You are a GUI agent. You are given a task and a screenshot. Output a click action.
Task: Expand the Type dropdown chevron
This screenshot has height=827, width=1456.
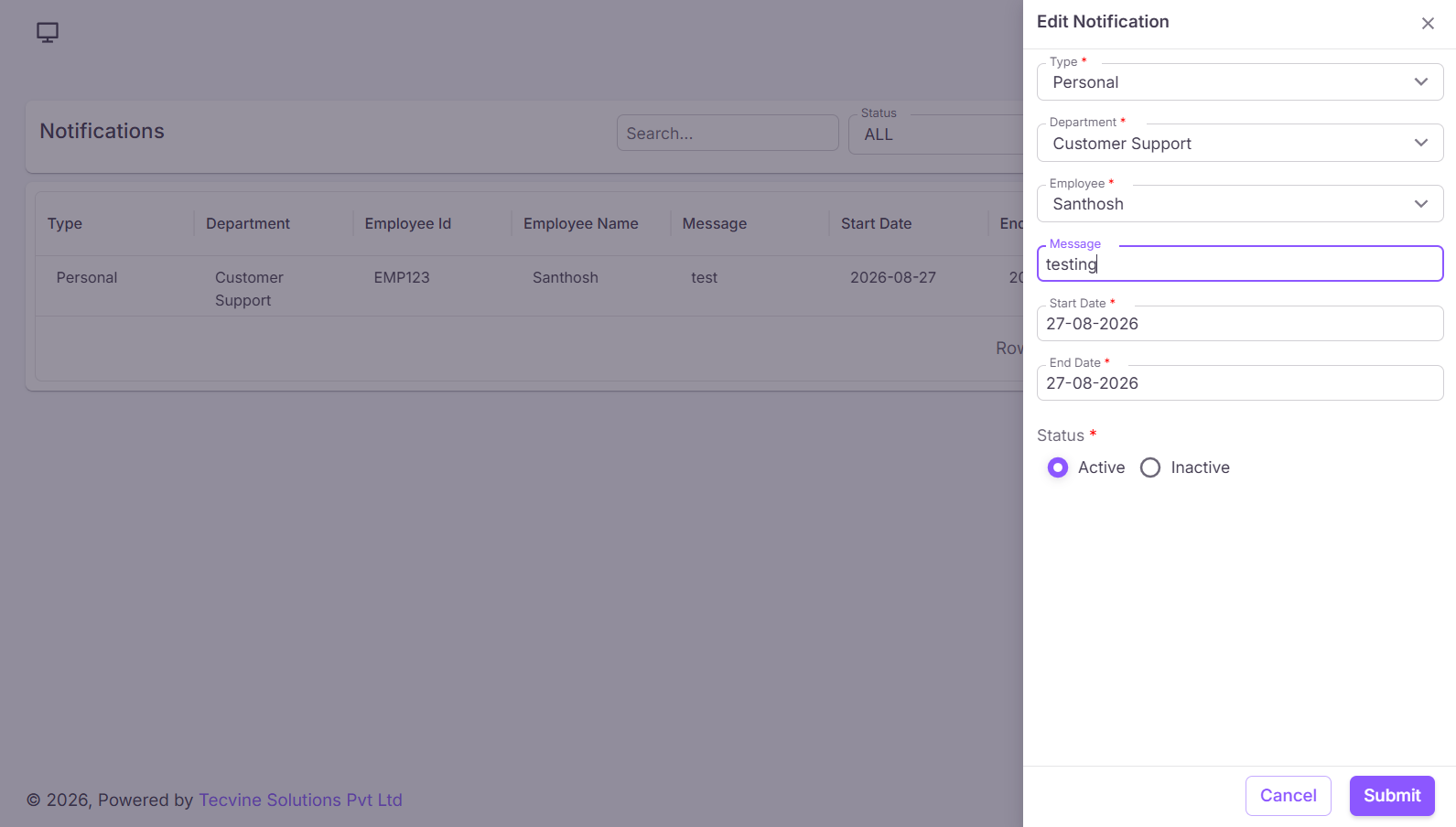coord(1421,82)
